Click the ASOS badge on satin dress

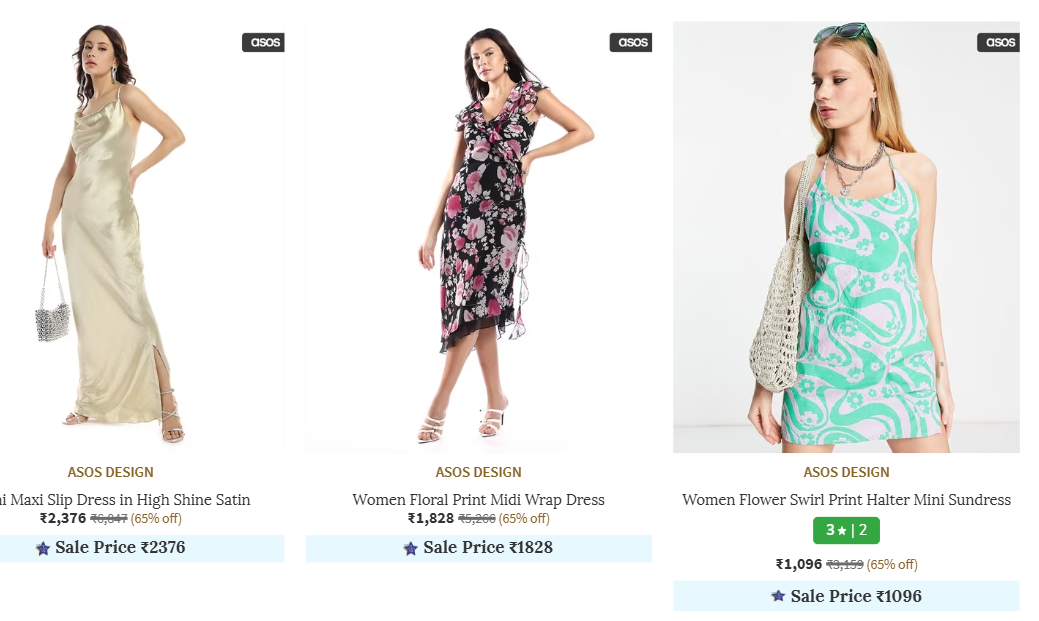tap(264, 42)
